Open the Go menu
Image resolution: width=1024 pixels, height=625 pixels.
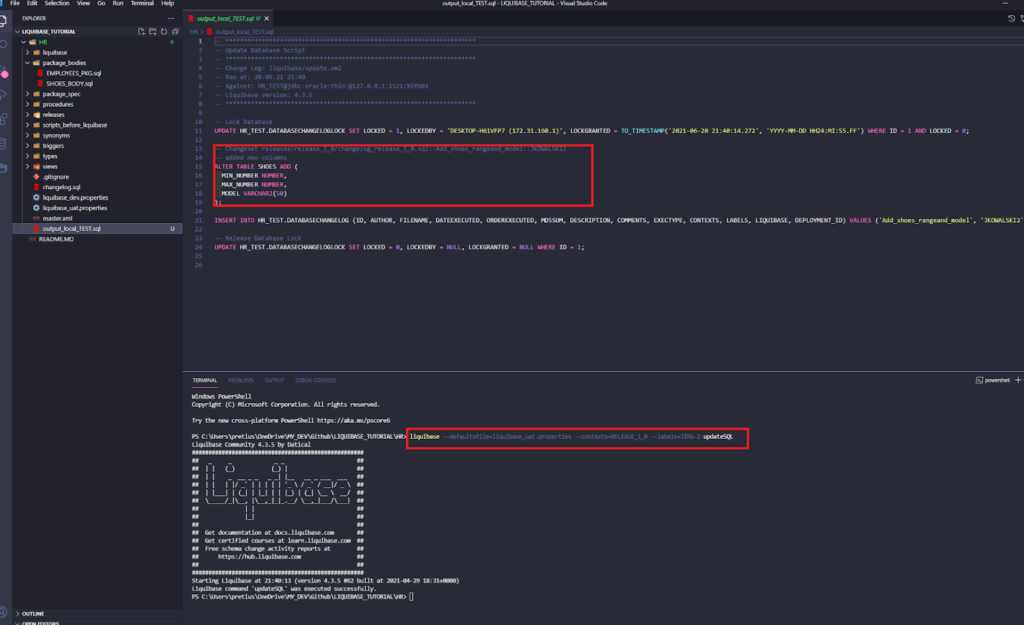click(x=101, y=3)
